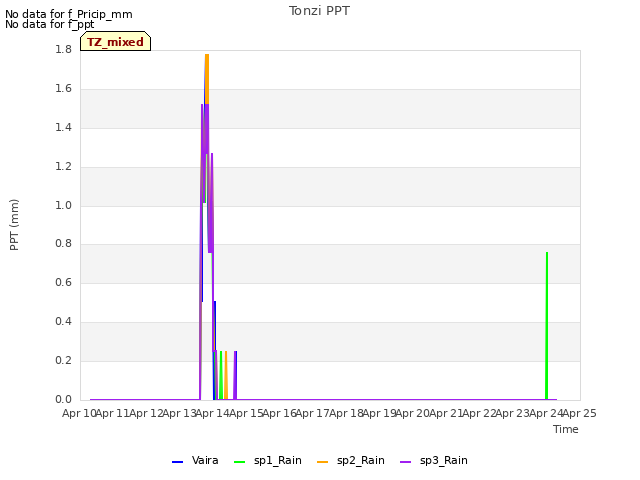
Task: Click the 0.2 y-axis tick label
Action: point(63,360)
